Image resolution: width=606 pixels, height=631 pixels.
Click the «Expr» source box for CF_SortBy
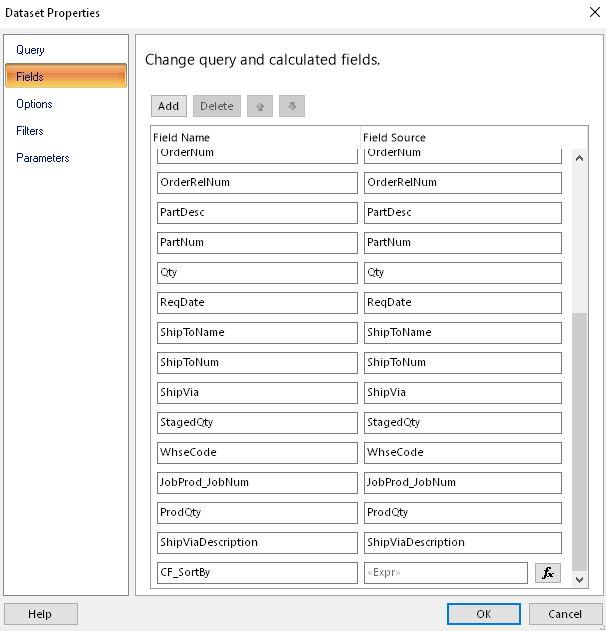(x=446, y=573)
